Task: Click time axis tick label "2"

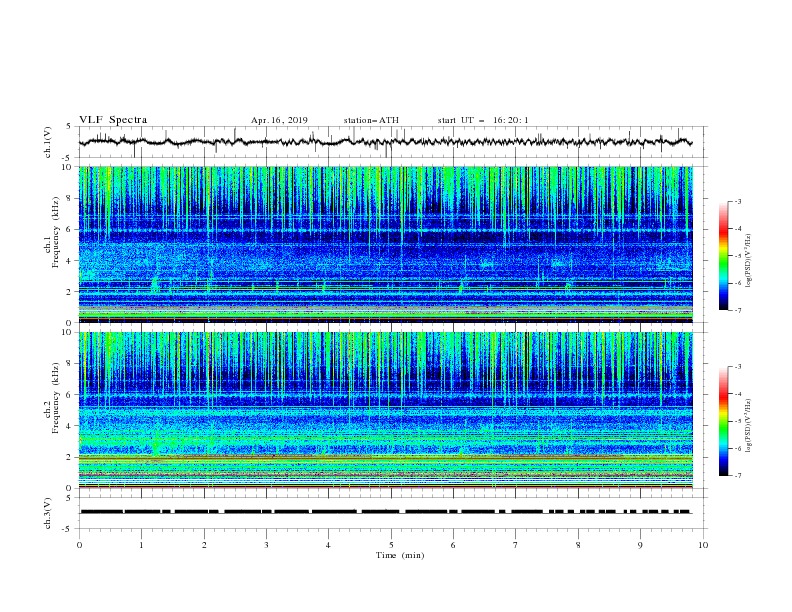Action: pos(204,545)
